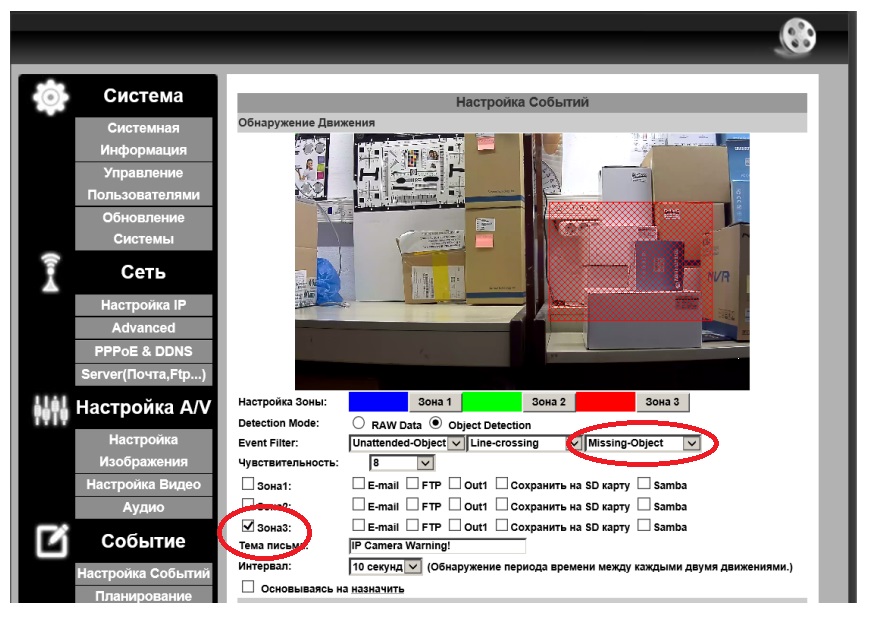
Task: Enable FTP for Зона1 row
Action: point(412,483)
